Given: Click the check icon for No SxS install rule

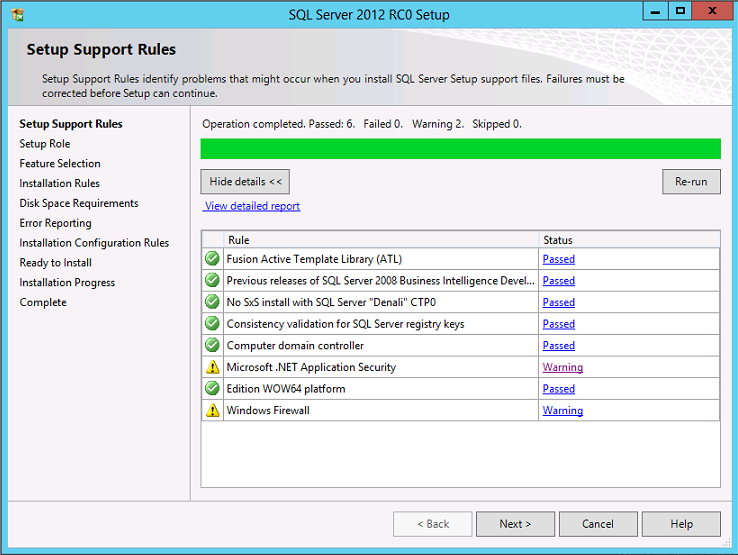Looking at the screenshot, I should pos(212,302).
